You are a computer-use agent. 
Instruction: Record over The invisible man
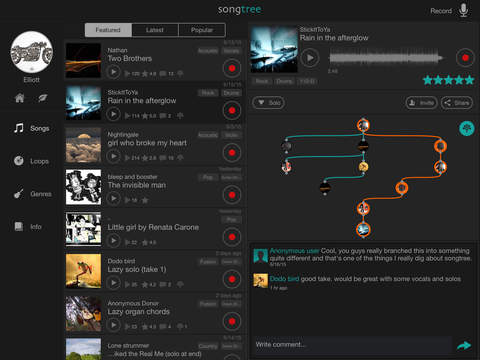tap(232, 195)
